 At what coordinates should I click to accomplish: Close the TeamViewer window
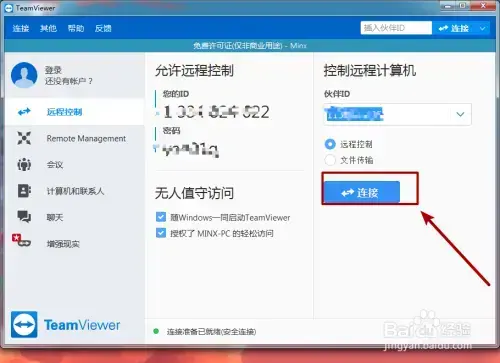click(x=483, y=6)
